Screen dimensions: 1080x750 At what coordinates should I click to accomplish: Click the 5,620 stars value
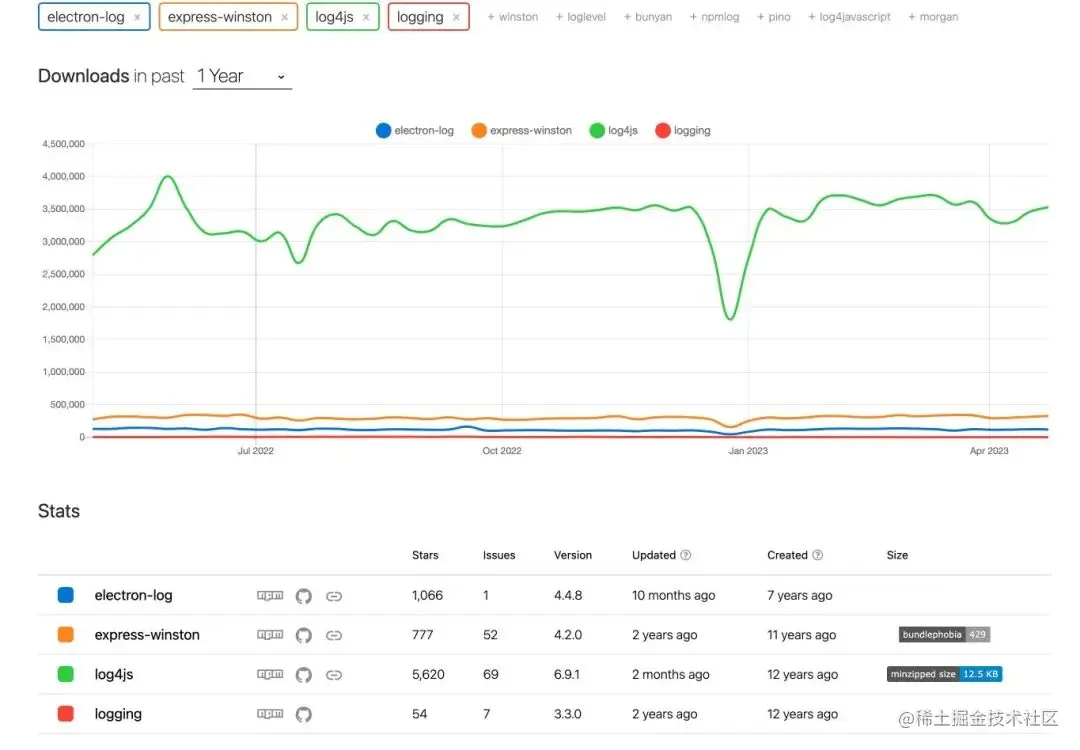pyautogui.click(x=428, y=674)
